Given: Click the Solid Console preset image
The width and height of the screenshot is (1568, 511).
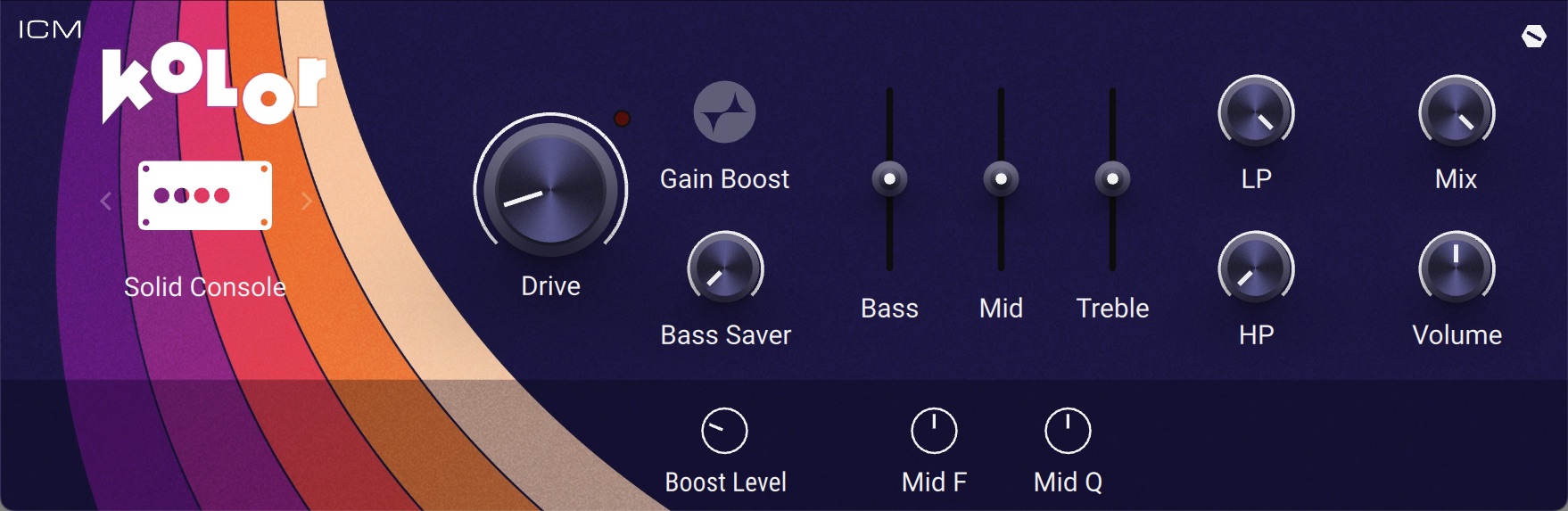Looking at the screenshot, I should [205, 195].
